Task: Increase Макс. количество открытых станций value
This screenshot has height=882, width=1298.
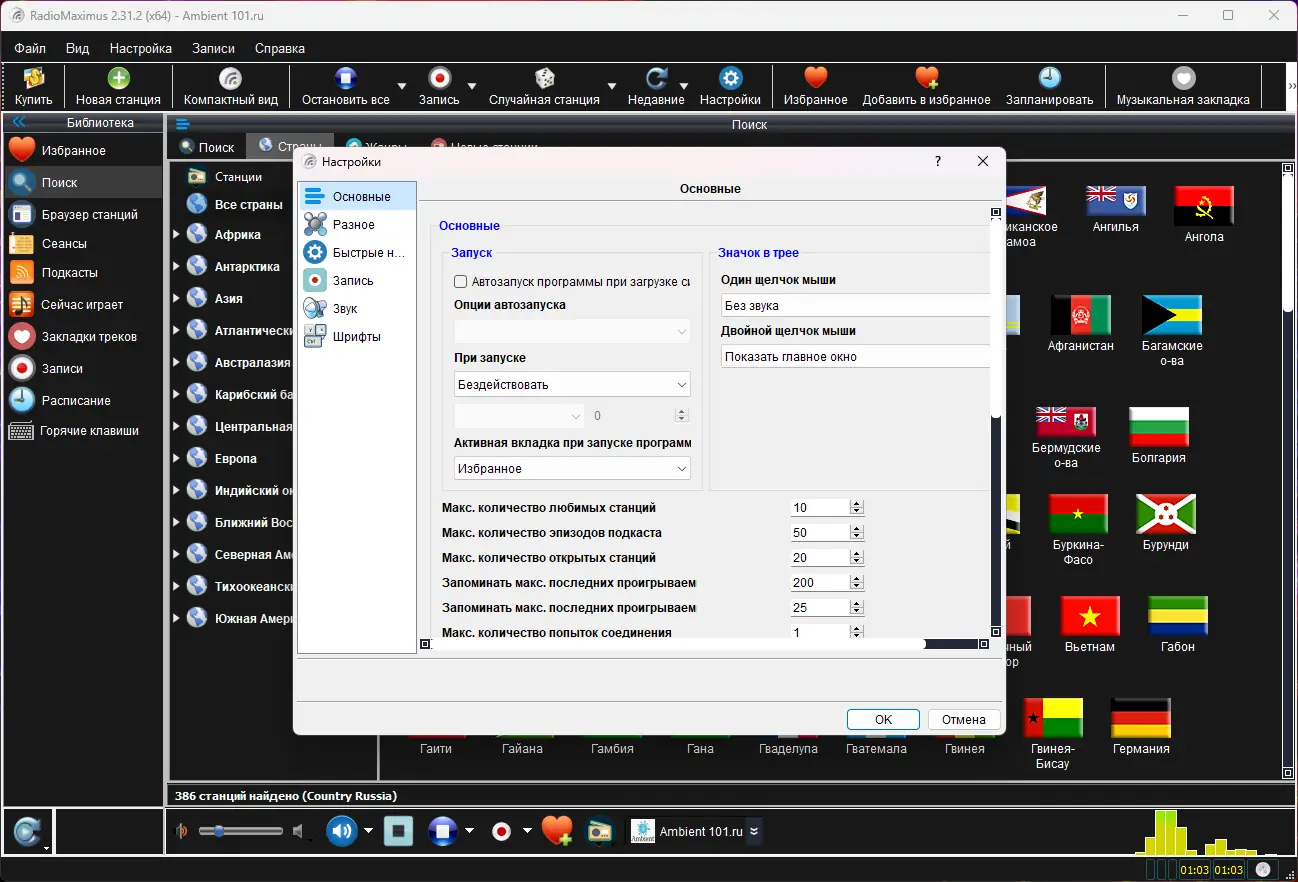Action: [856, 554]
